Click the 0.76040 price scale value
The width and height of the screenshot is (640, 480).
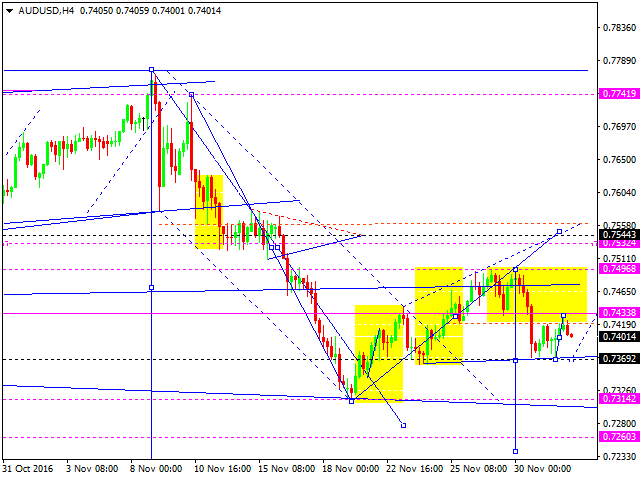(x=619, y=192)
